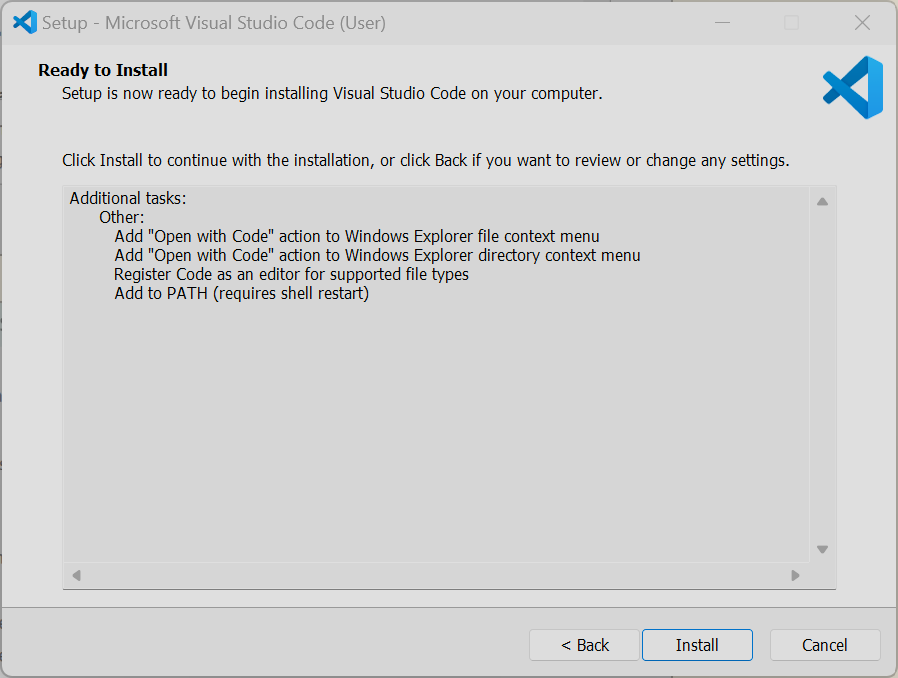Click the VS Code icon in title bar

click(25, 22)
